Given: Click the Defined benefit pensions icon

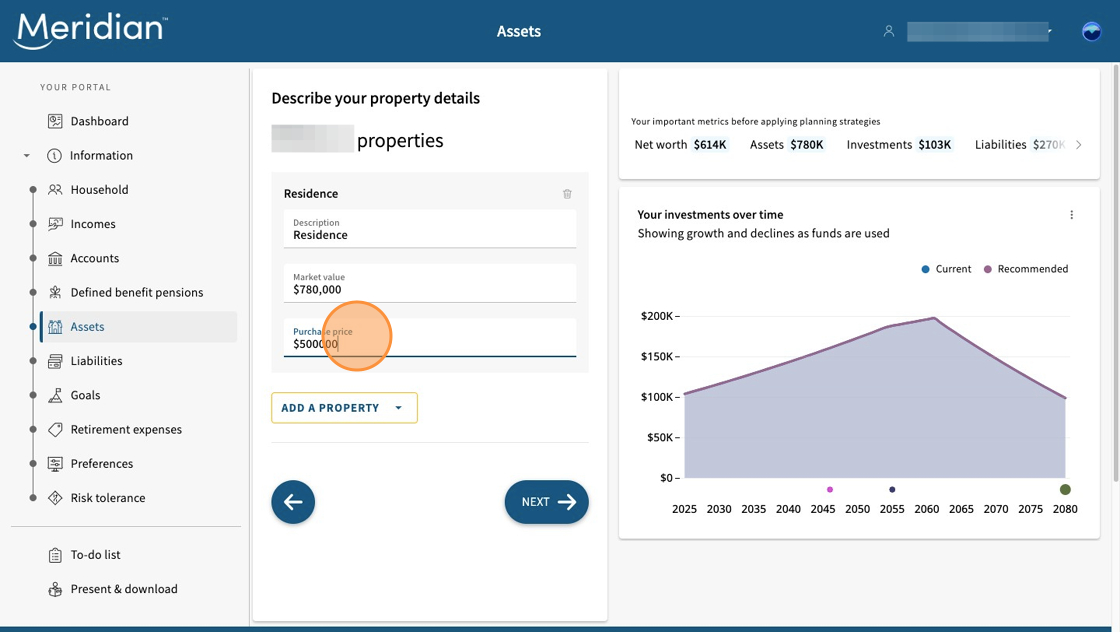Looking at the screenshot, I should click(x=55, y=293).
